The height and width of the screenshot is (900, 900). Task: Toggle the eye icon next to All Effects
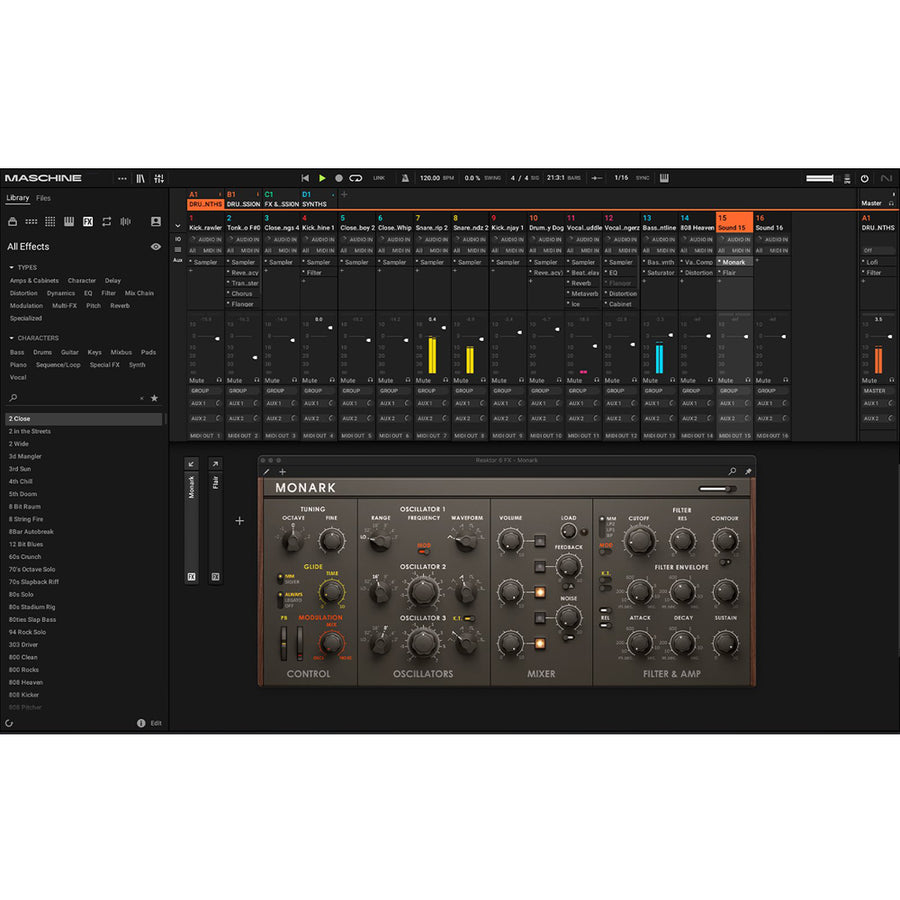tap(156, 246)
